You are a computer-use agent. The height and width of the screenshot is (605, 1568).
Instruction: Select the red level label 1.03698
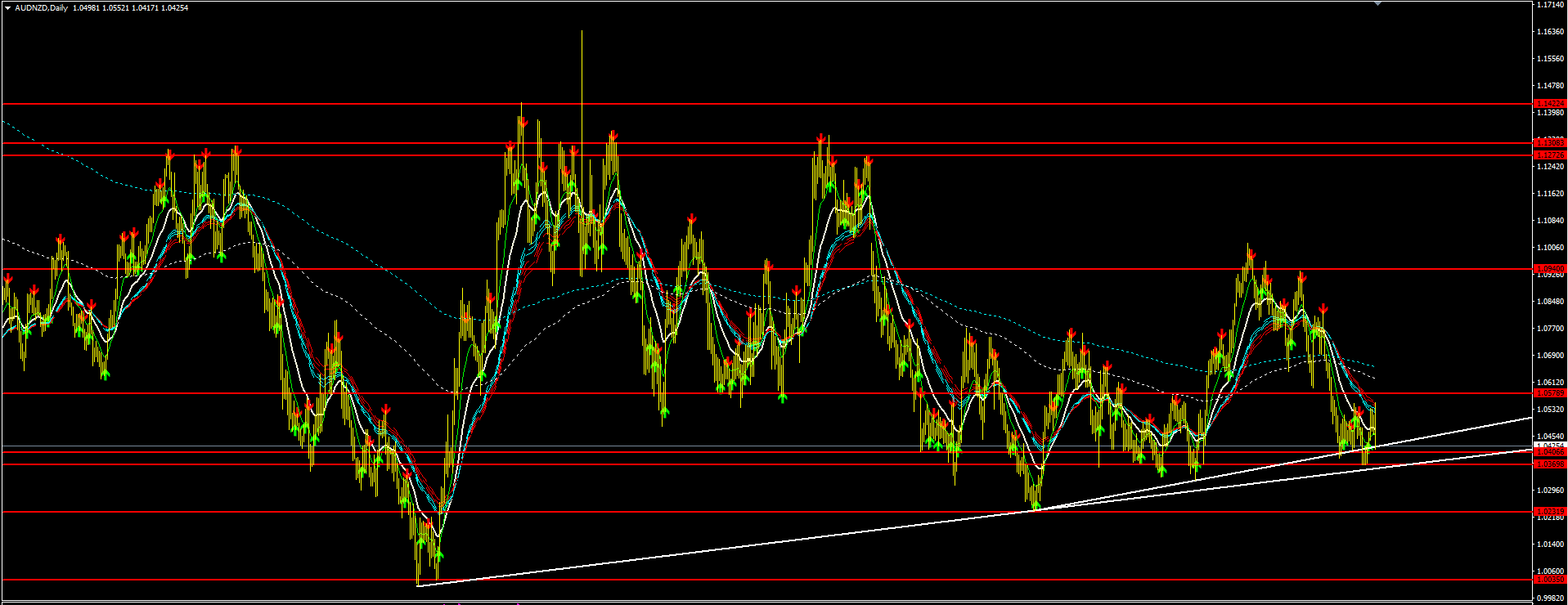(1550, 464)
